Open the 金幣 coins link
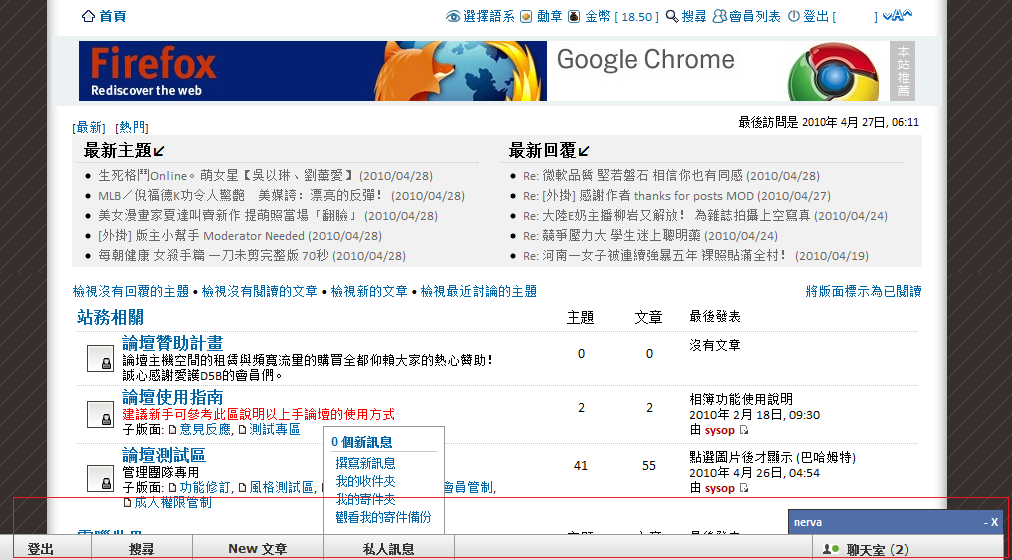The image size is (1012, 560). (x=613, y=16)
